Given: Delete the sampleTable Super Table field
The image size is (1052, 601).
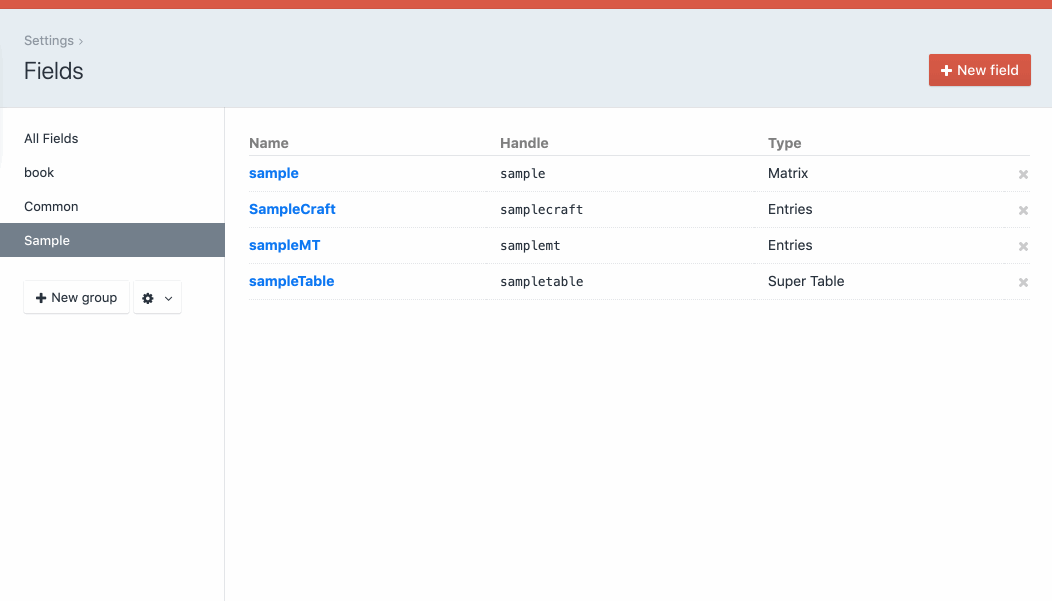Looking at the screenshot, I should pyautogui.click(x=1023, y=282).
